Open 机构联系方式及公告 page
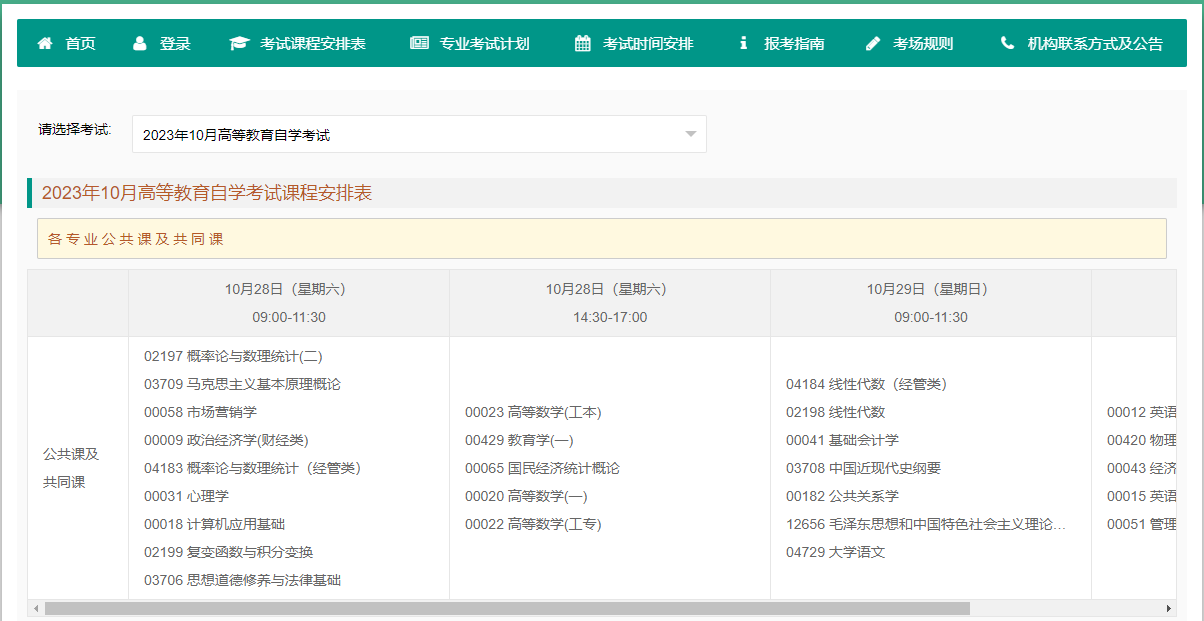1204x621 pixels. tap(1095, 44)
